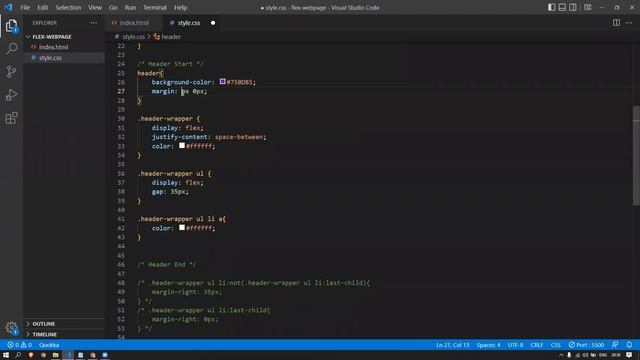Click the errors and warnings status indicator
This screenshot has width=640, height=360.
[x=20, y=345]
